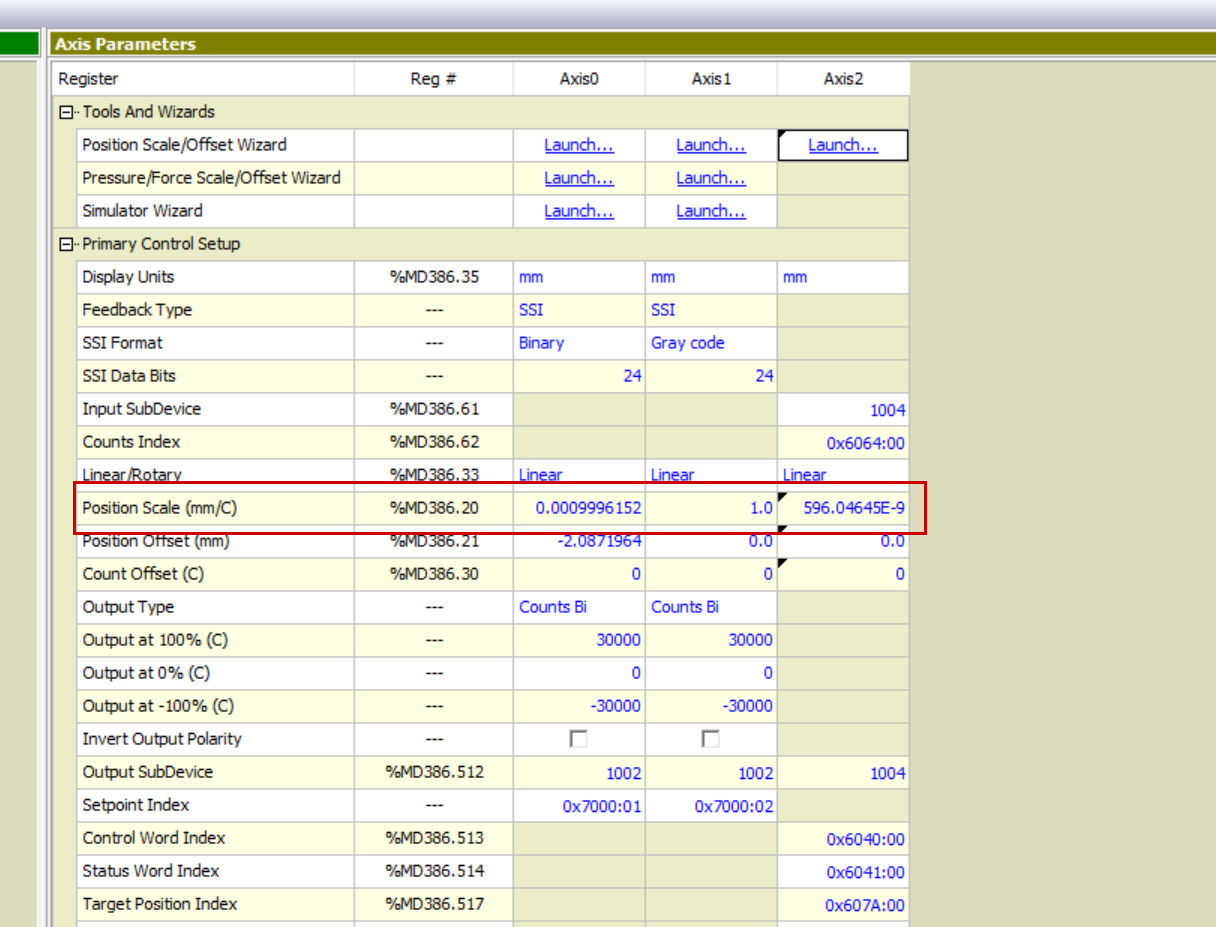Open Display Units dropdown for Axis2
The height and width of the screenshot is (927, 1216).
pyautogui.click(x=843, y=277)
